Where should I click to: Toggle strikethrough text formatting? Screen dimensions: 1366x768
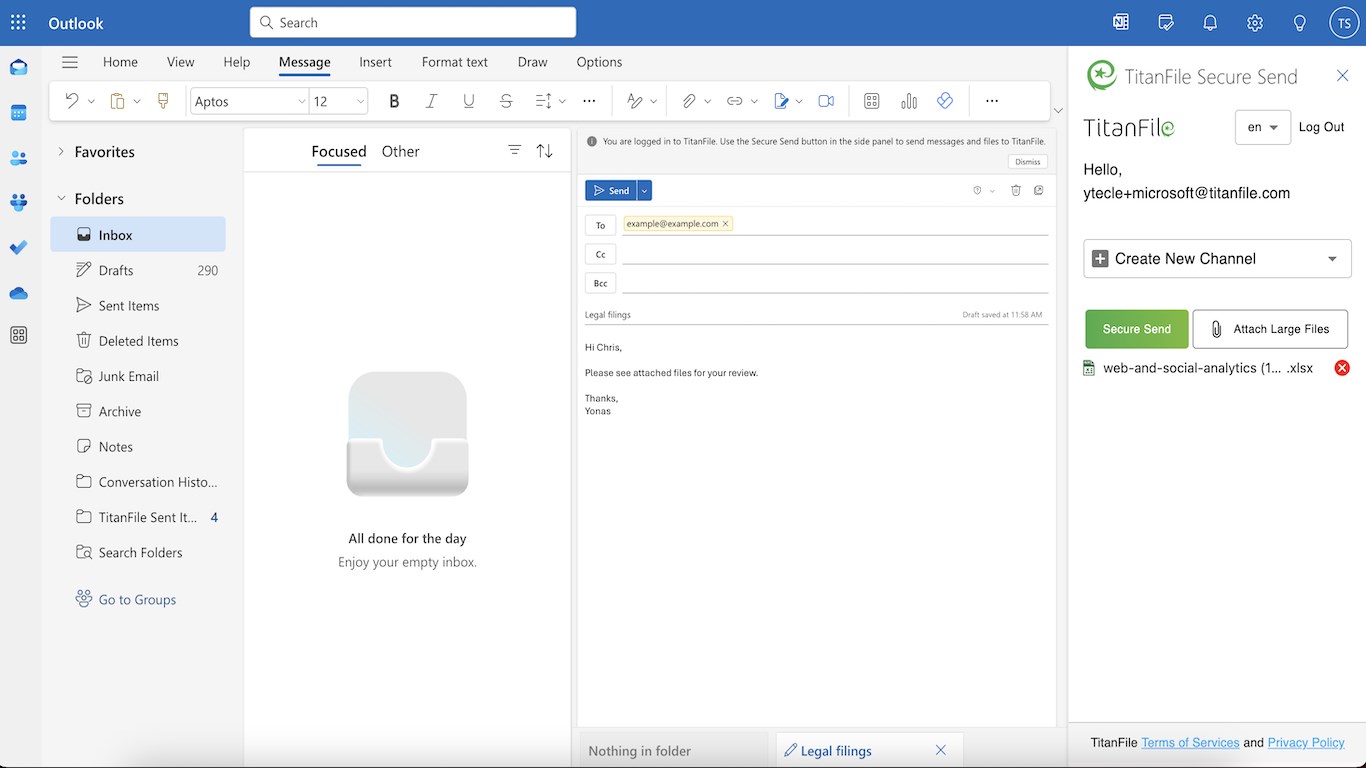[506, 101]
